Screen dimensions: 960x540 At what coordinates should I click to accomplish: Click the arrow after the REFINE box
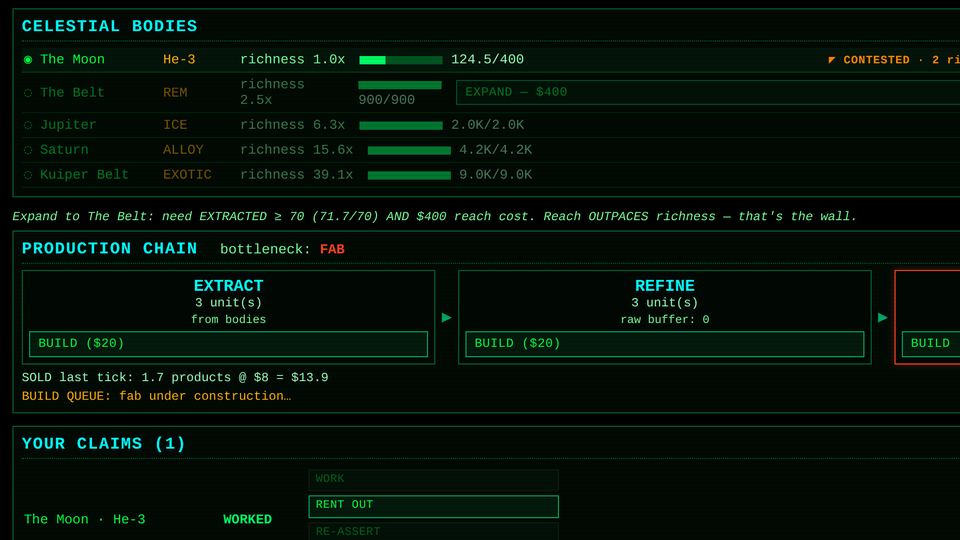[882, 317]
